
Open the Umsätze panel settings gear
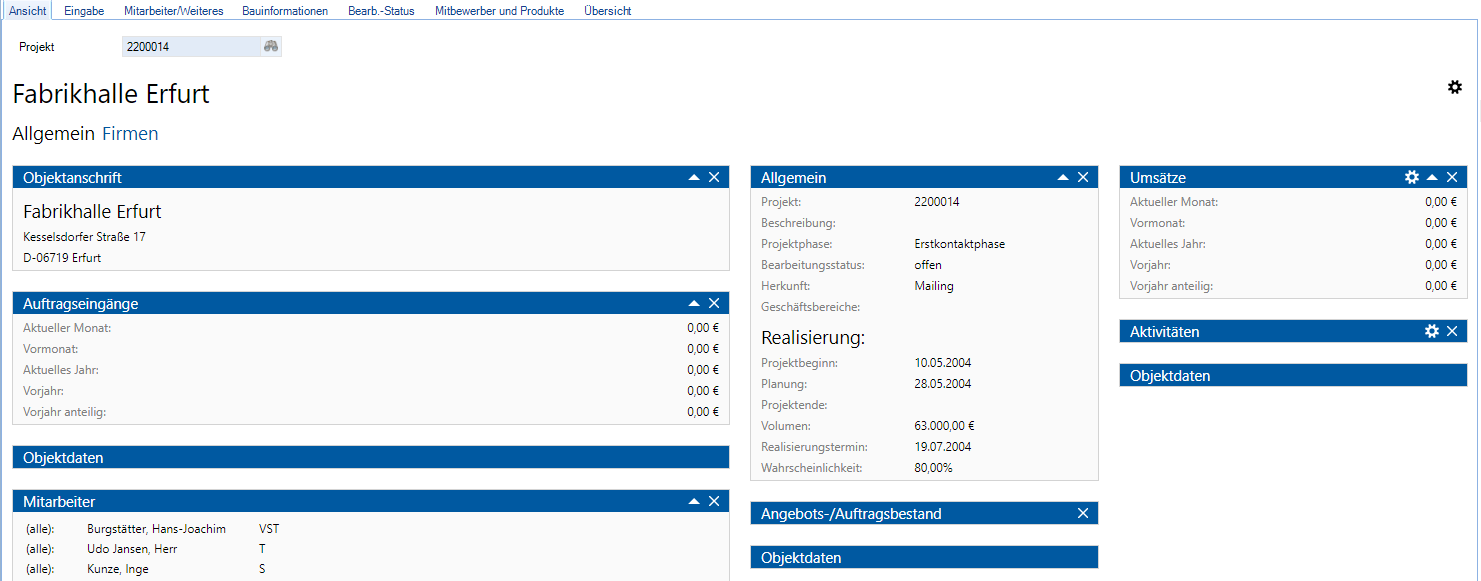click(x=1412, y=177)
